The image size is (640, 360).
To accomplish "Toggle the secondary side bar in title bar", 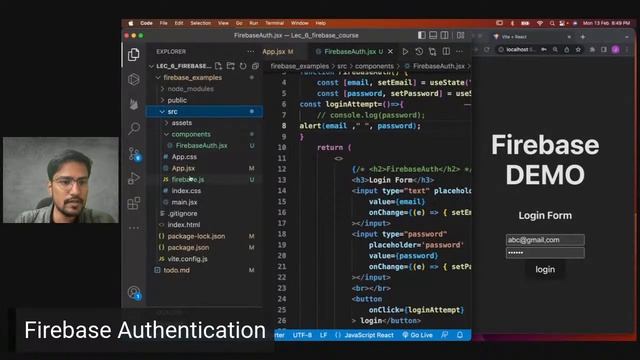I will pyautogui.click(x=444, y=36).
